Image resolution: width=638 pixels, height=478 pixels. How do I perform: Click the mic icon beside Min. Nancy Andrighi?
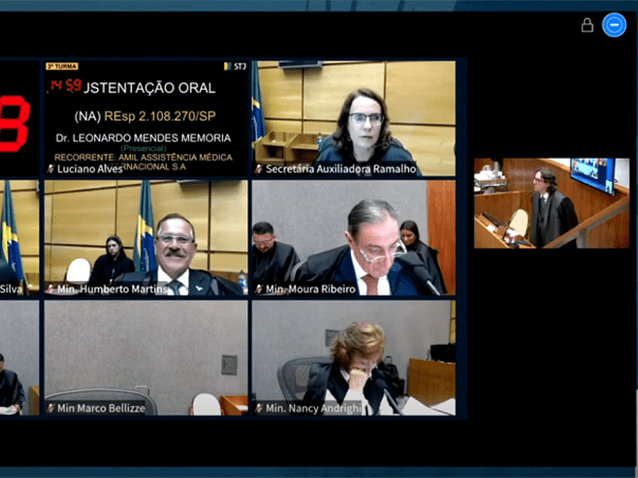tap(258, 408)
